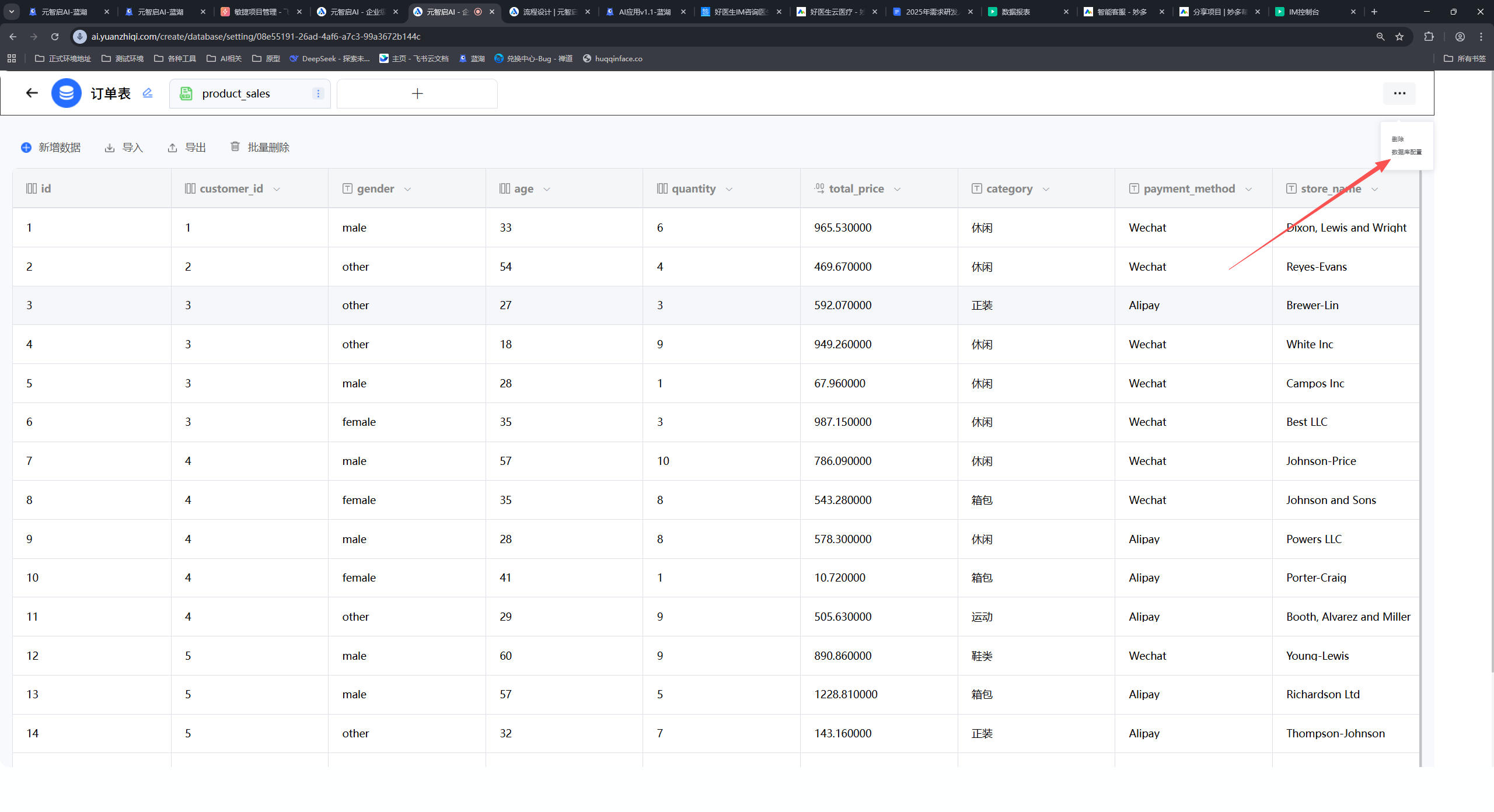The image size is (1494, 812).
Task: Click the 批量删除 button
Action: pos(260,148)
